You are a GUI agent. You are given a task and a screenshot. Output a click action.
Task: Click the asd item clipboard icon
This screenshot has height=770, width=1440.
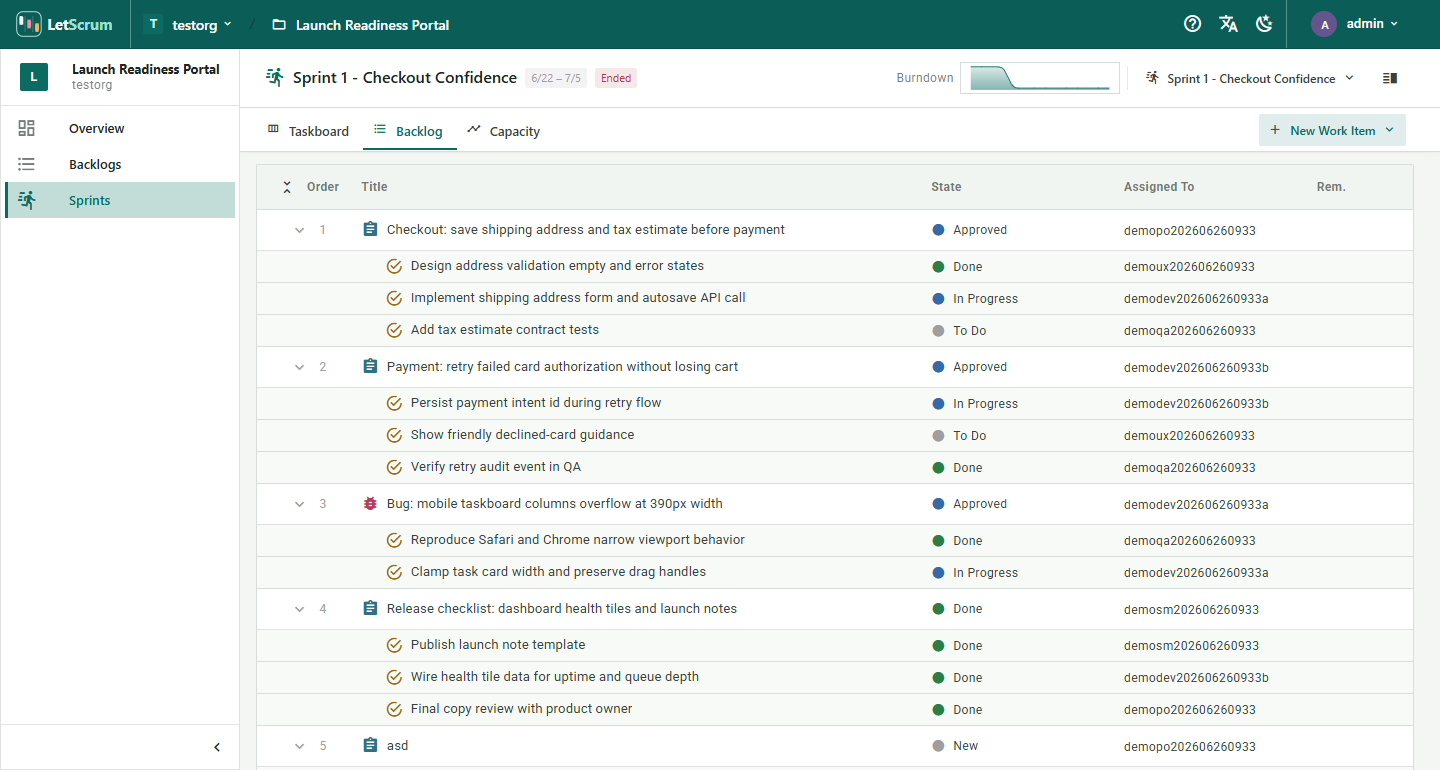(x=370, y=746)
